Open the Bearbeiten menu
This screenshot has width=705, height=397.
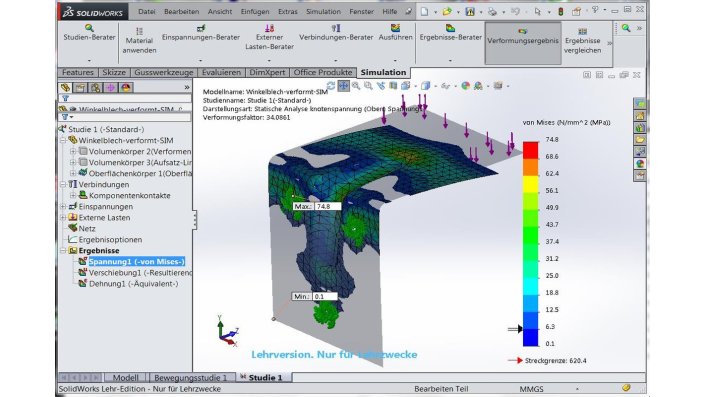182,12
